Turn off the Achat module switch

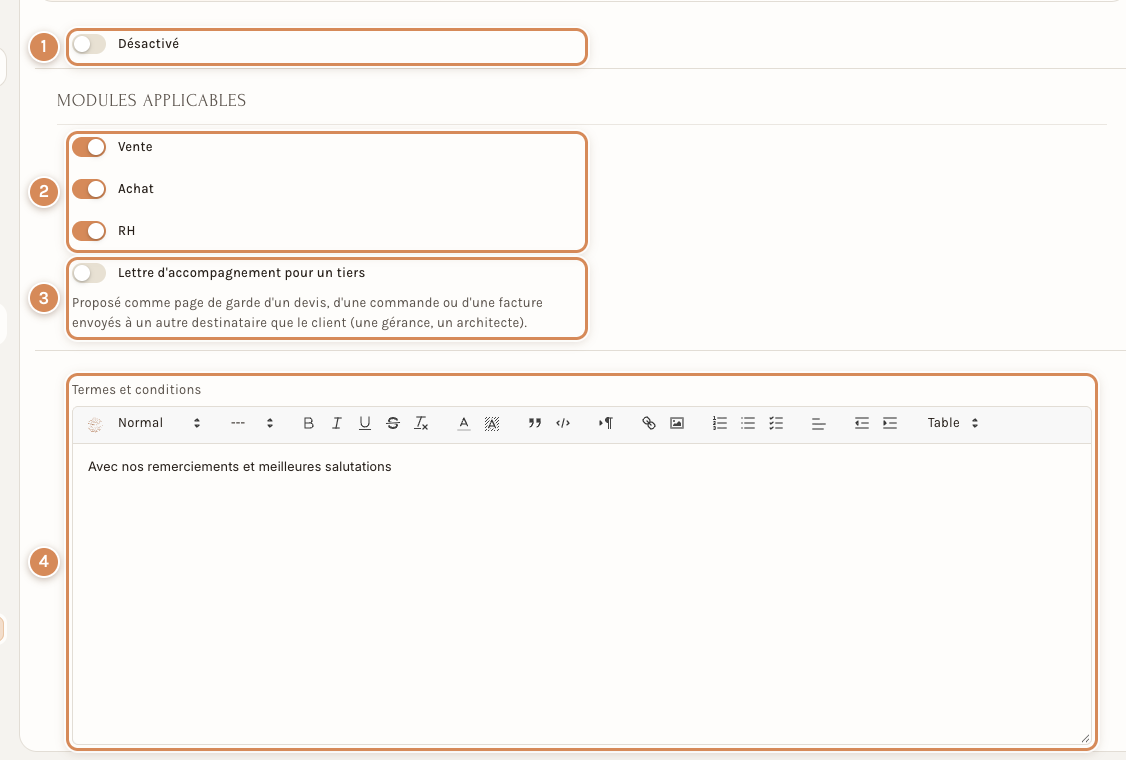tap(89, 189)
